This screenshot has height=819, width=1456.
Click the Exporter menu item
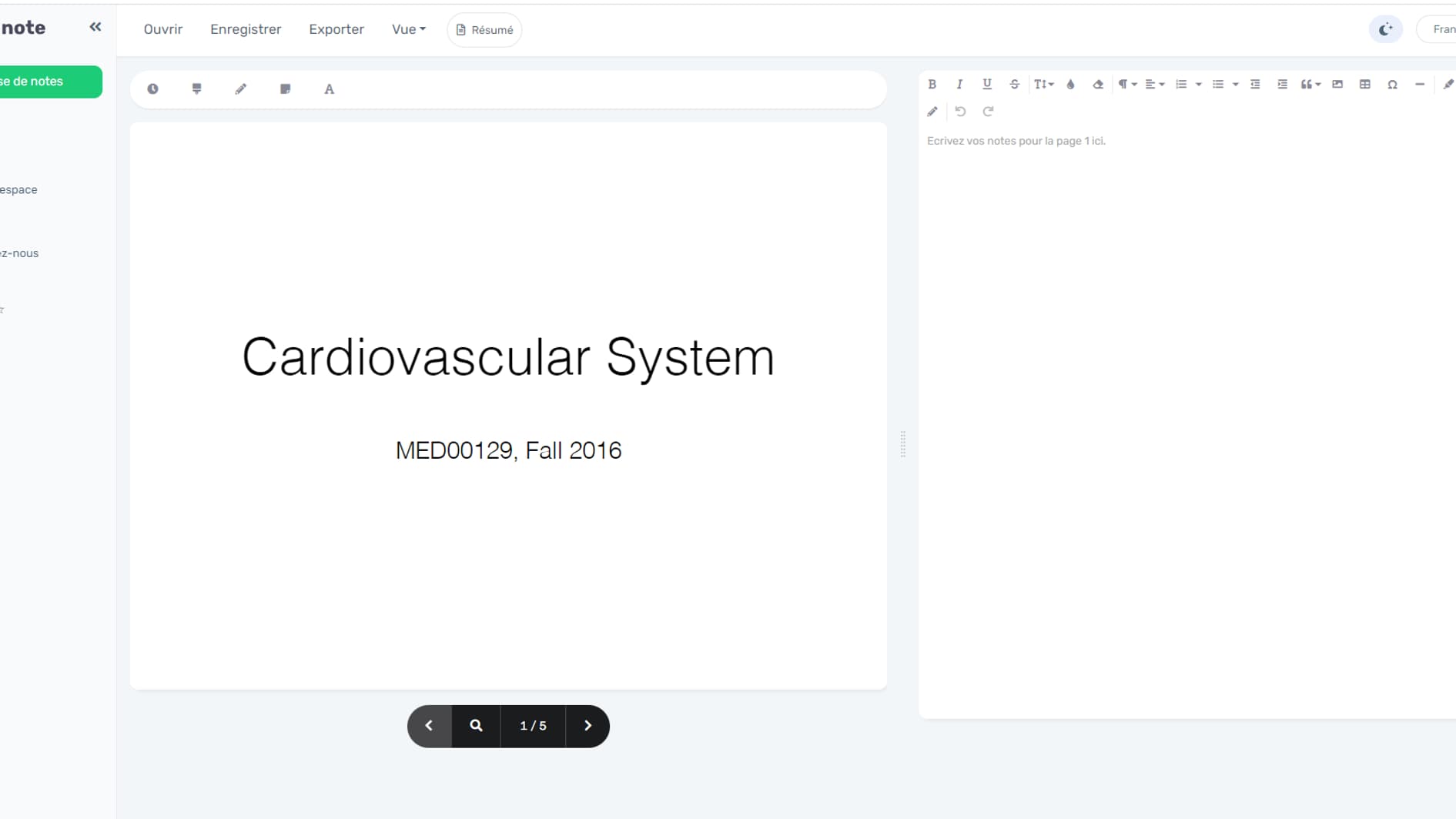pos(336,30)
